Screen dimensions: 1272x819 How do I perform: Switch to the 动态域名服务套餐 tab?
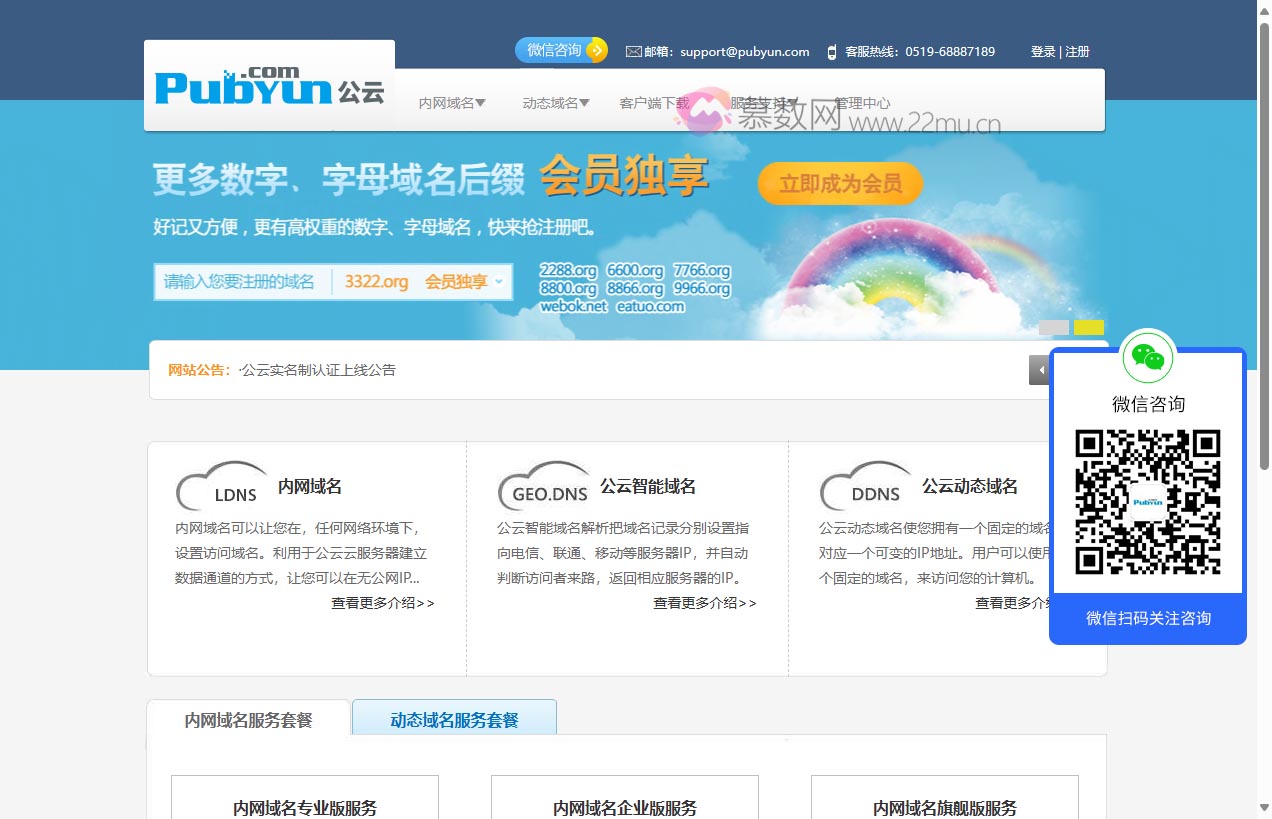[x=454, y=720]
